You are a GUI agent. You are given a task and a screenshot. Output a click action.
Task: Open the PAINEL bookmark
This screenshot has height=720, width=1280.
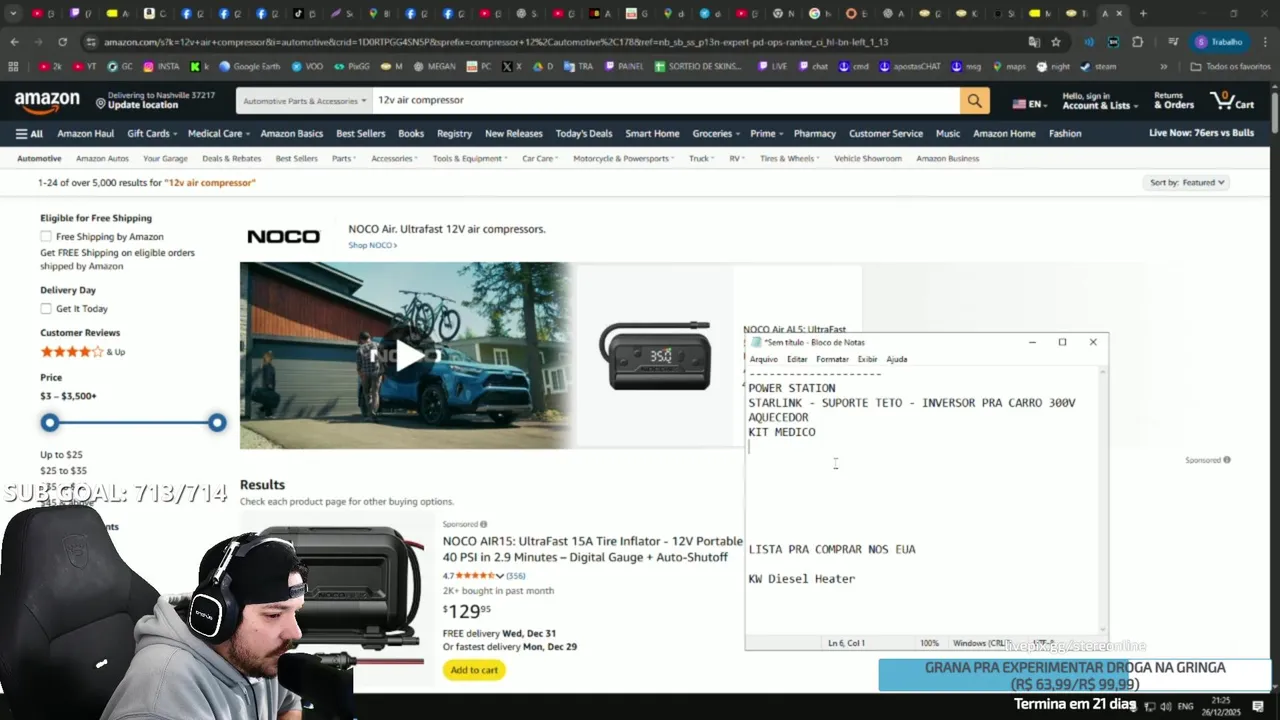[623, 66]
